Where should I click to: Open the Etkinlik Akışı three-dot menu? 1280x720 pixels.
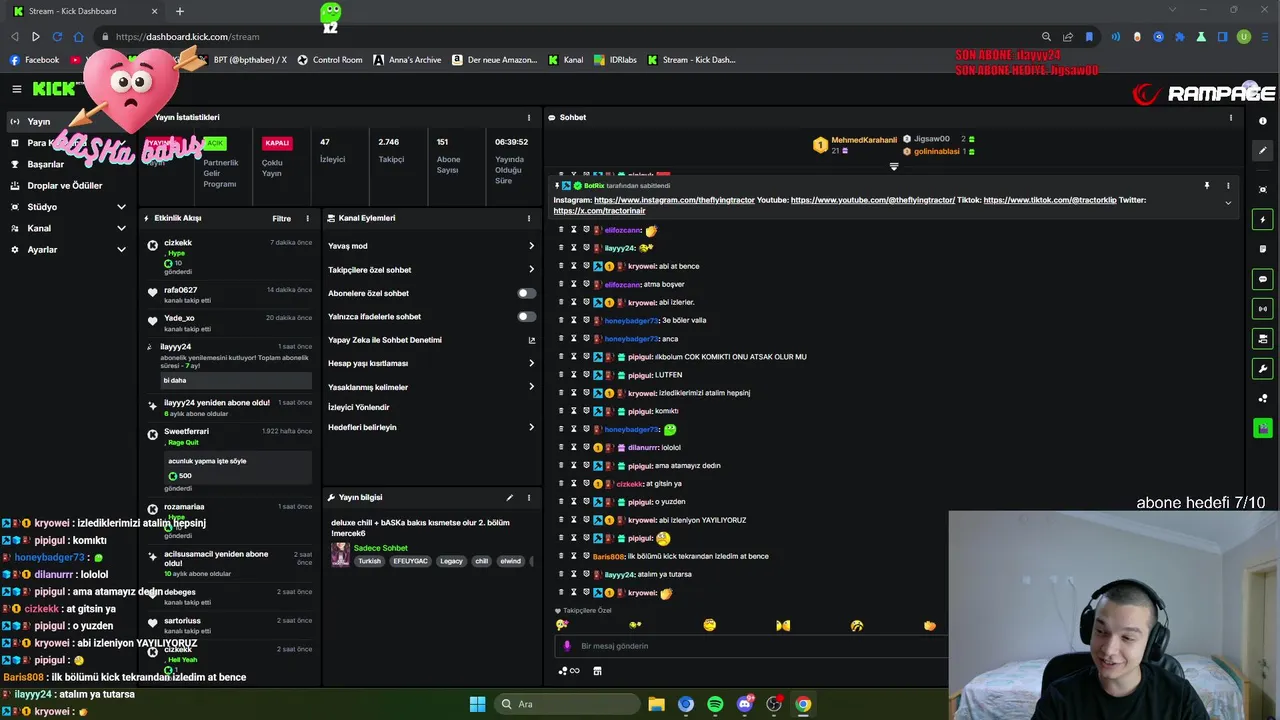click(307, 218)
